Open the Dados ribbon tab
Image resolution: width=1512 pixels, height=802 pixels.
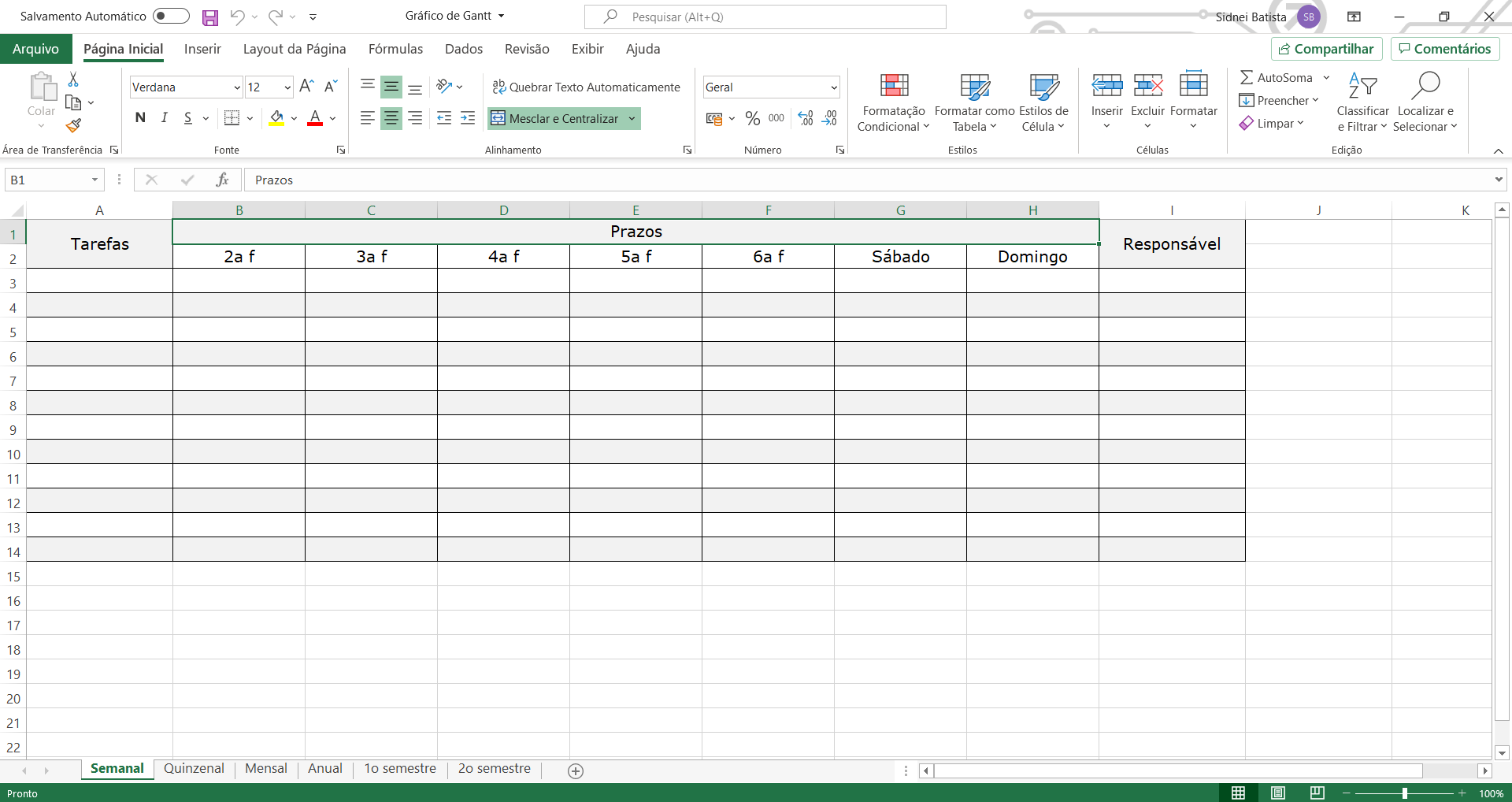(464, 49)
